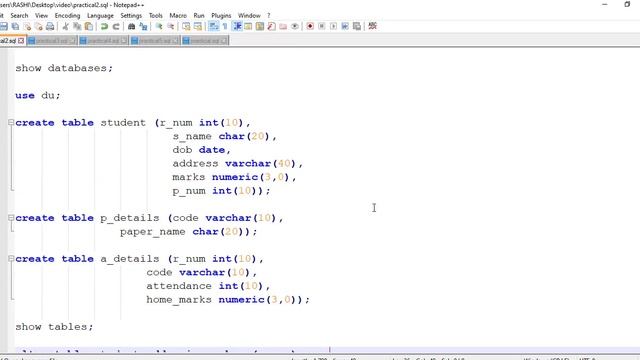Place cursor on 'show databases;' line
Image resolution: width=640 pixels, height=360 pixels.
[64, 68]
